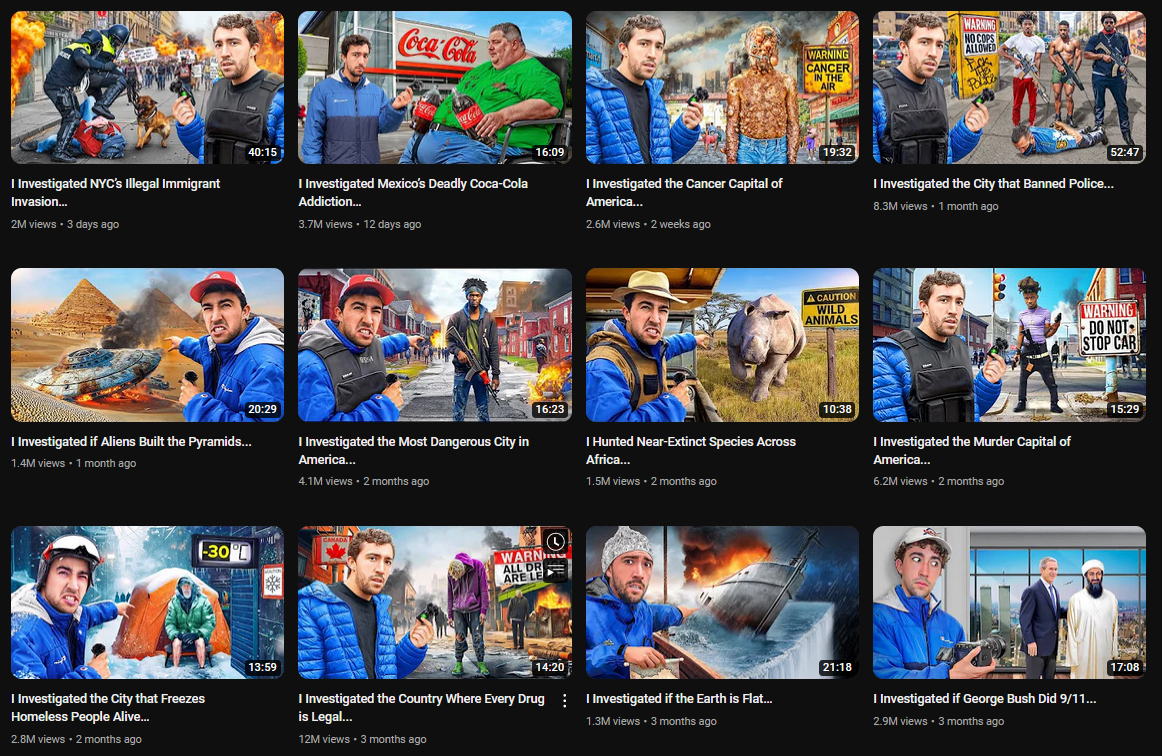
Task: Click the 16:23 duration badge
Action: point(550,409)
